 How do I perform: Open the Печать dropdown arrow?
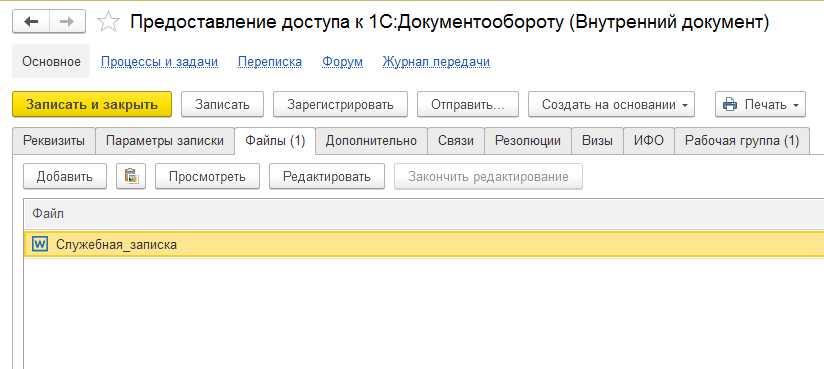click(x=796, y=105)
